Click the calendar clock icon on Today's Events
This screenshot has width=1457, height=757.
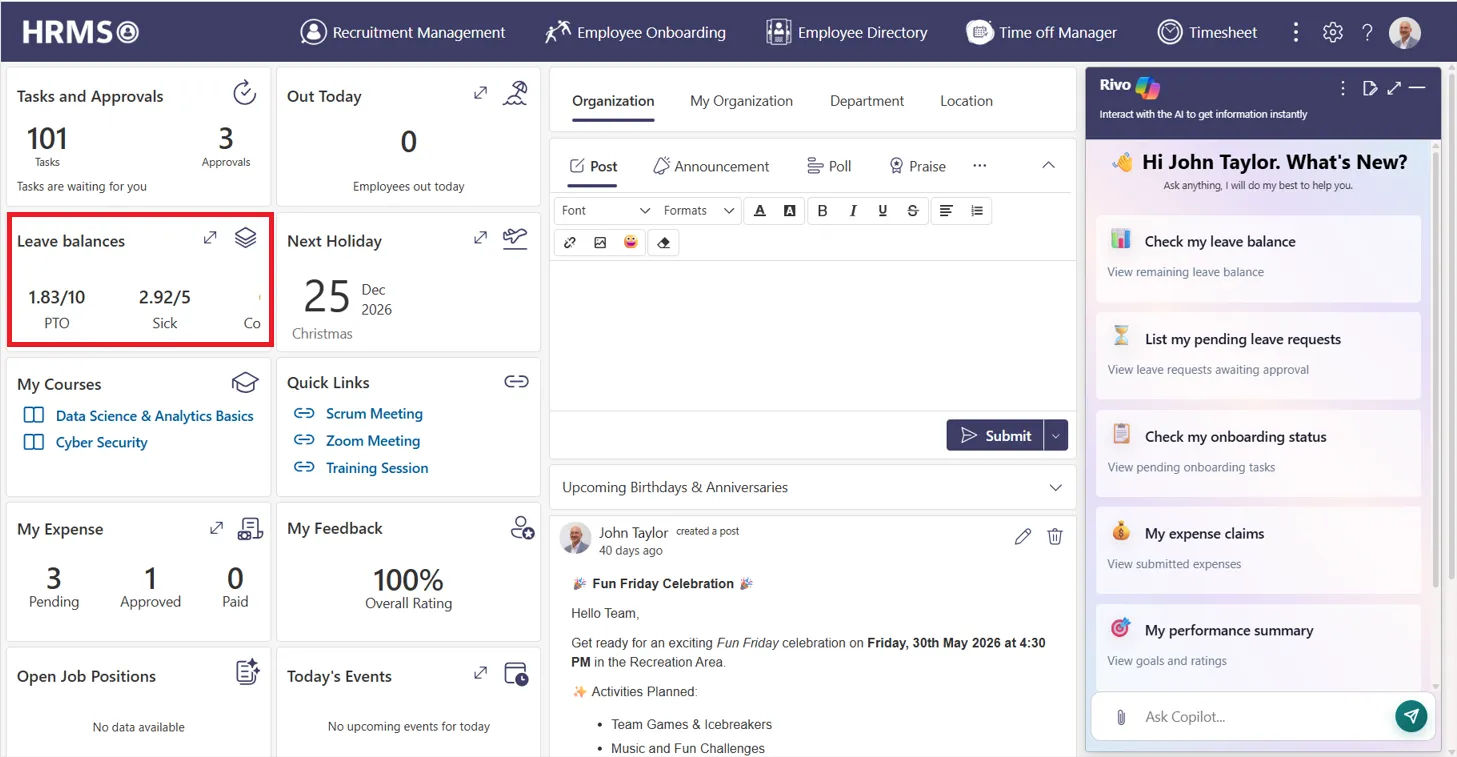click(516, 674)
